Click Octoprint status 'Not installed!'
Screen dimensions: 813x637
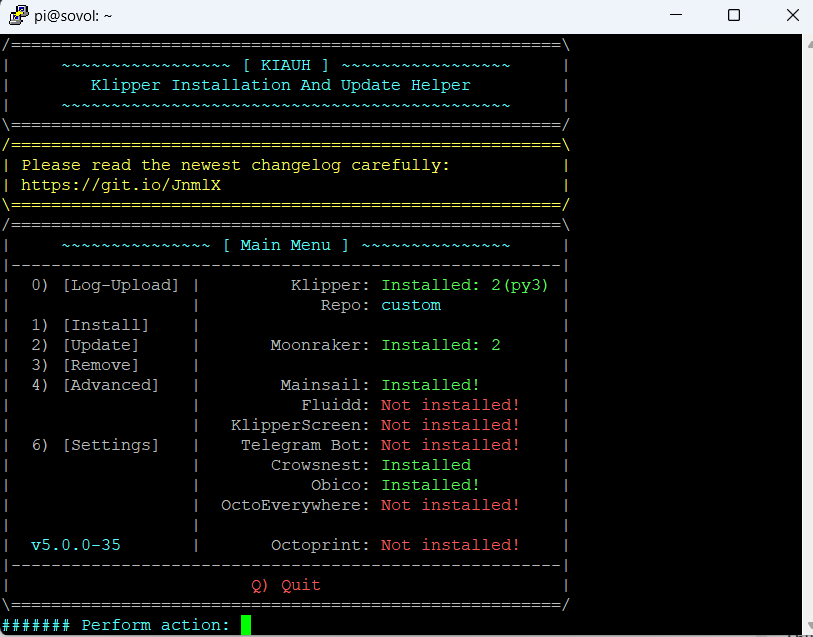pos(450,545)
